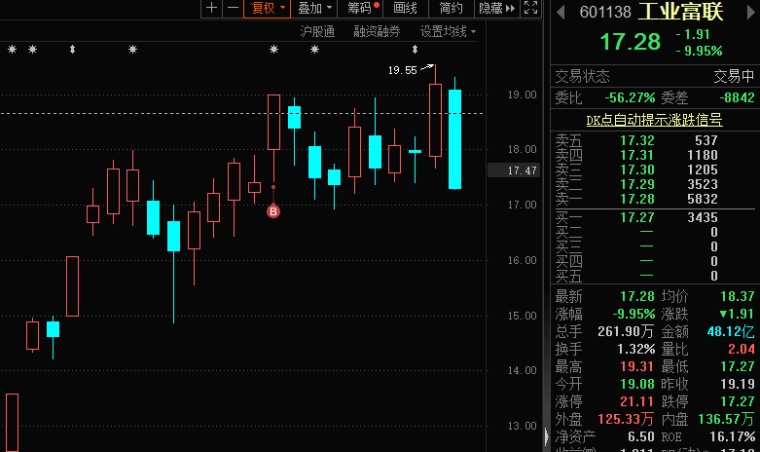760x452 pixels.
Task: Click the 量比 value 2.04
Action: point(741,349)
